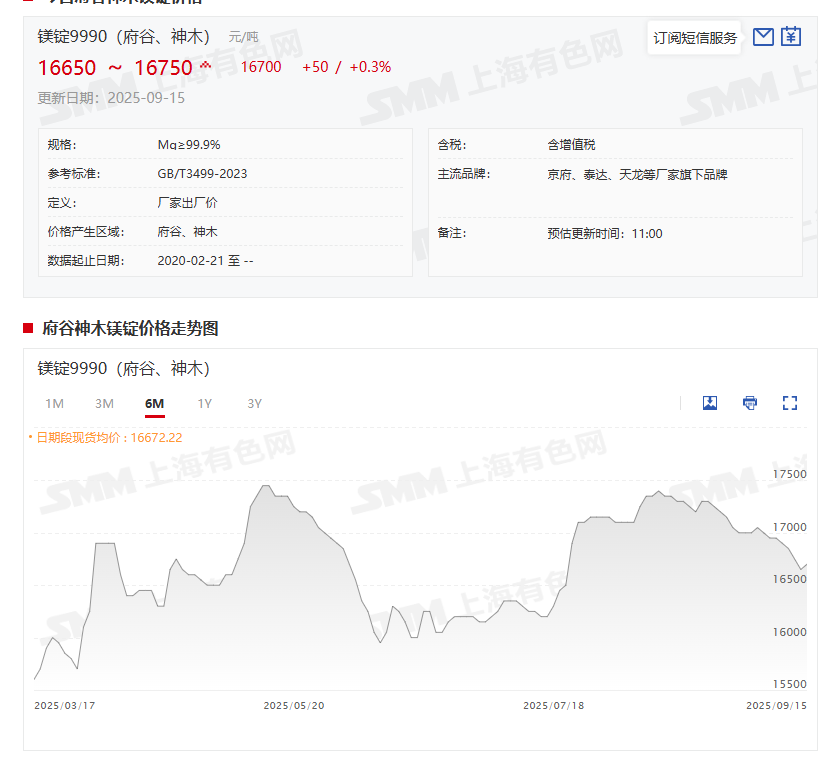Viewport: 829px width, 762px height.
Task: Select the 6M chart range tab
Action: click(x=154, y=404)
